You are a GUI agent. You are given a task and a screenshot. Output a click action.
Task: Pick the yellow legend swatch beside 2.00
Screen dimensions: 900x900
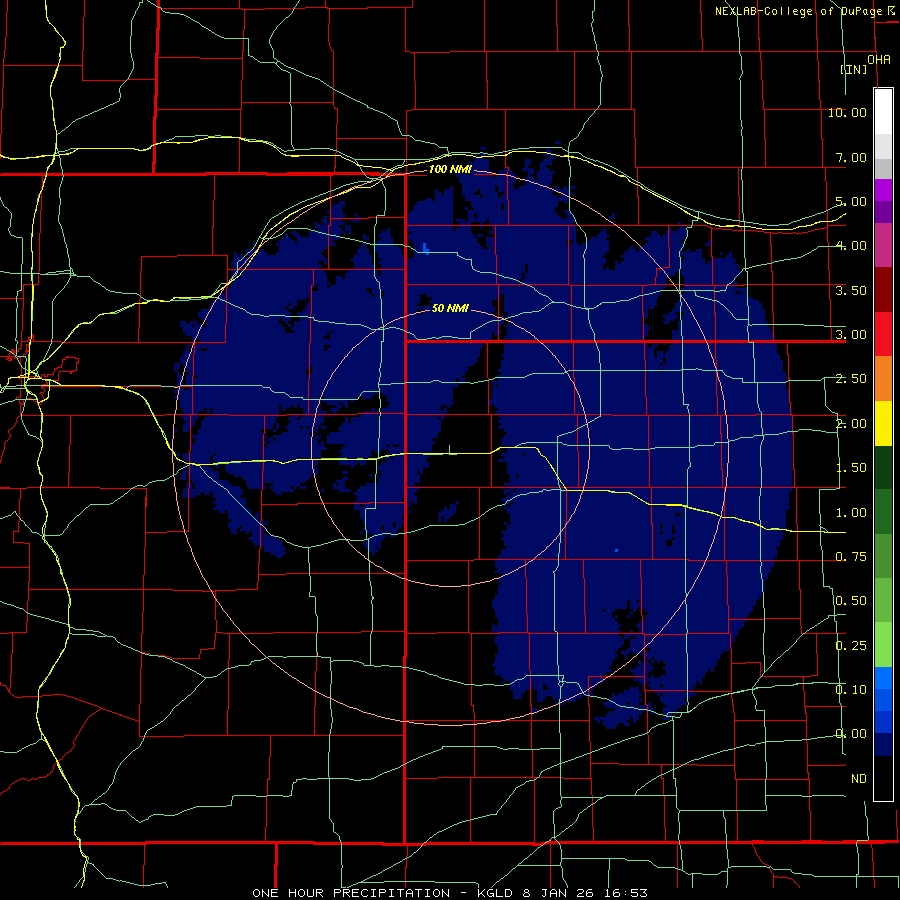(x=883, y=423)
